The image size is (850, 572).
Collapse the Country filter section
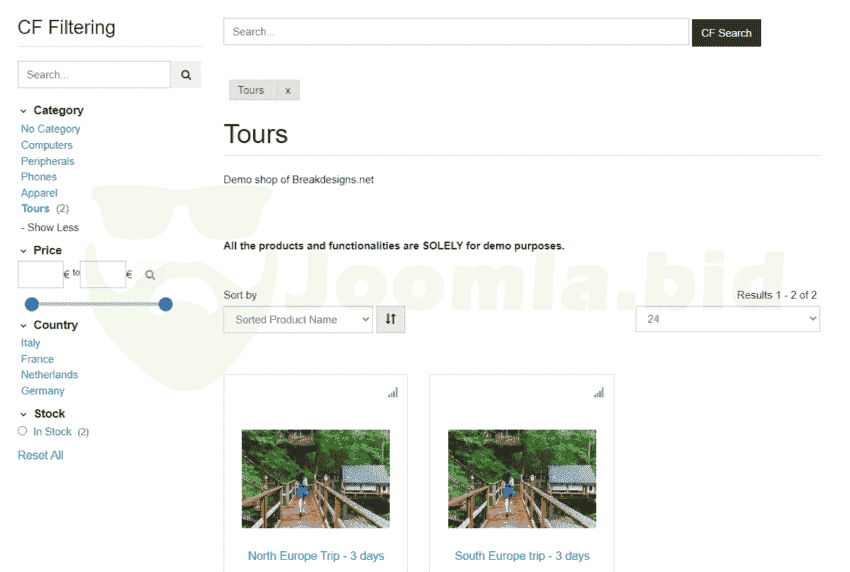24,325
